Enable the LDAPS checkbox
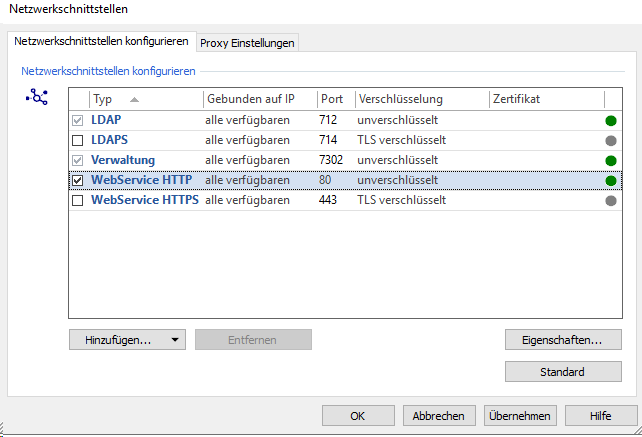 78,140
